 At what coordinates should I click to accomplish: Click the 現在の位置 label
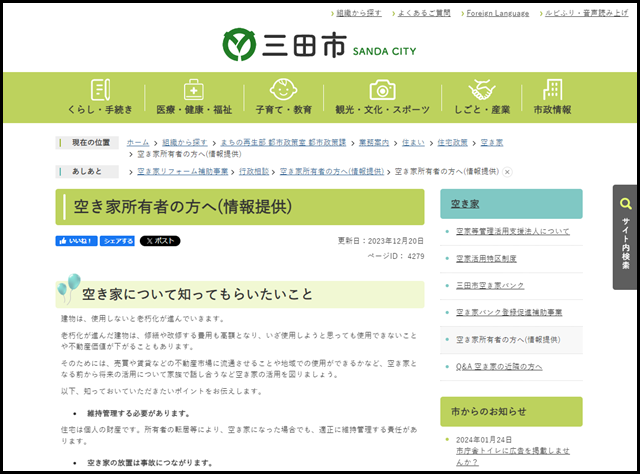coord(91,142)
